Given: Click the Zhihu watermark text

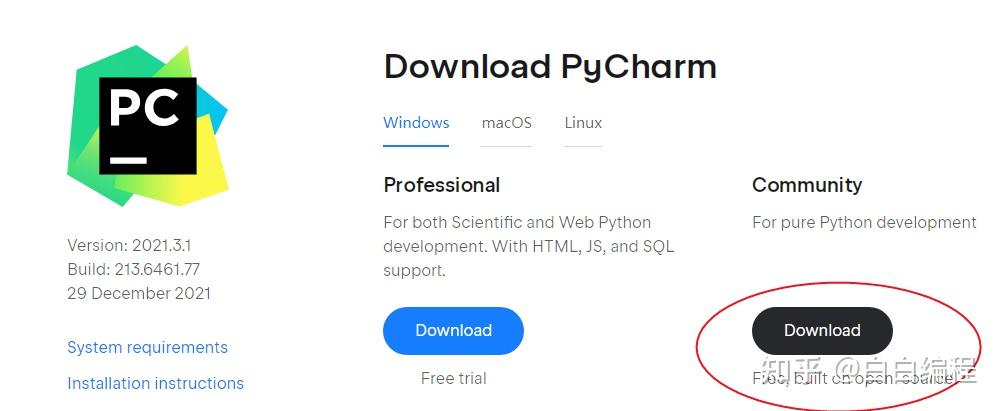Looking at the screenshot, I should [868, 371].
